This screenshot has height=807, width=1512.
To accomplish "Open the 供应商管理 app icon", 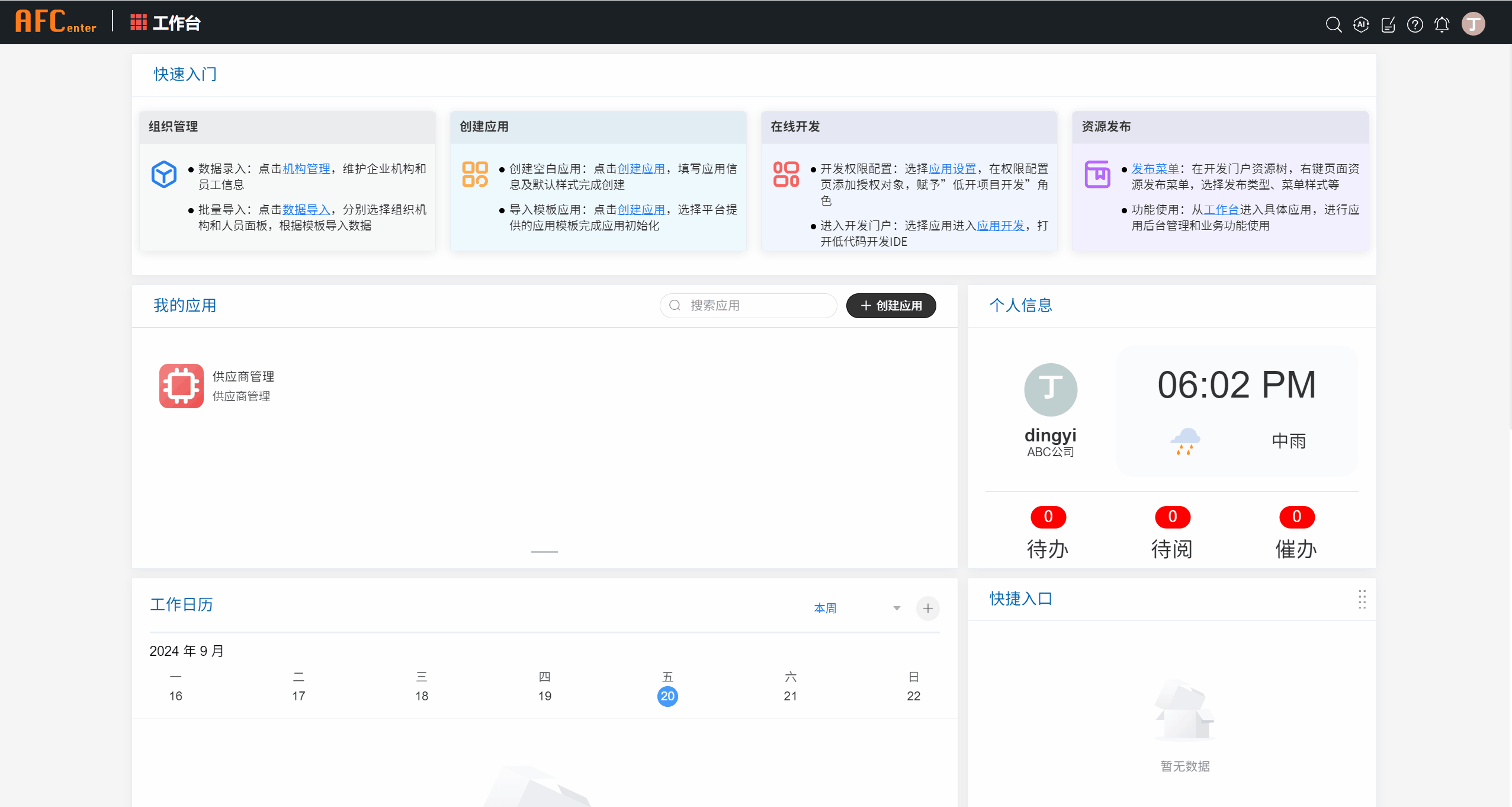I will point(181,386).
